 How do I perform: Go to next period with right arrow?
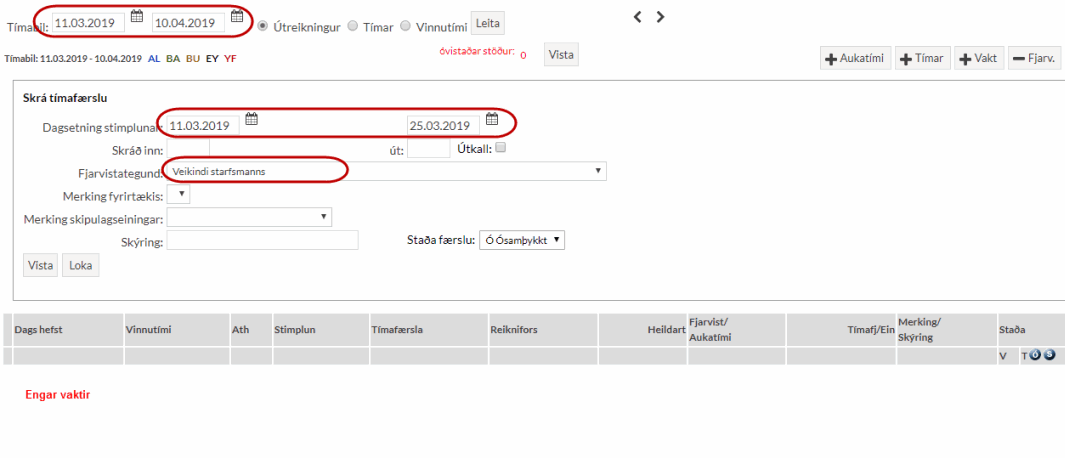pos(660,17)
